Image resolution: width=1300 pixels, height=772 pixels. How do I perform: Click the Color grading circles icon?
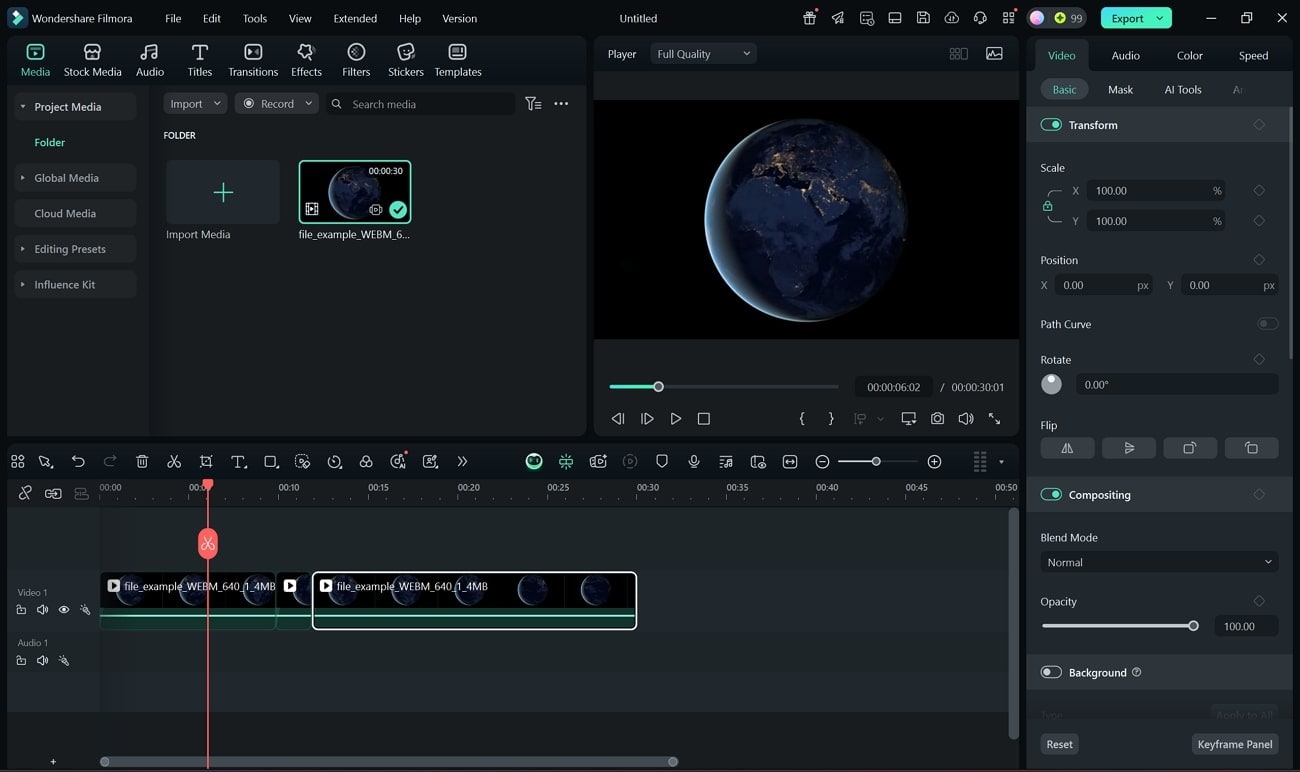click(366, 461)
